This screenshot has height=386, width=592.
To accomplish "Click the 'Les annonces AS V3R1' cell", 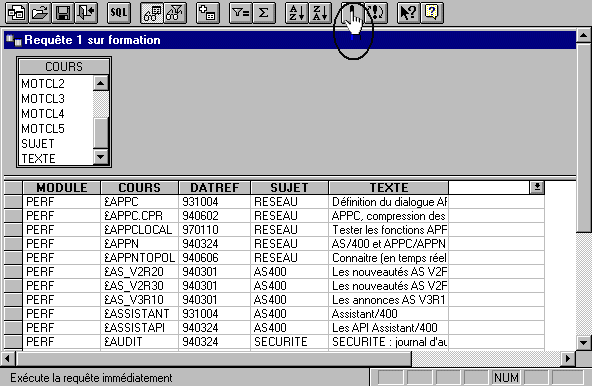I will click(x=388, y=300).
